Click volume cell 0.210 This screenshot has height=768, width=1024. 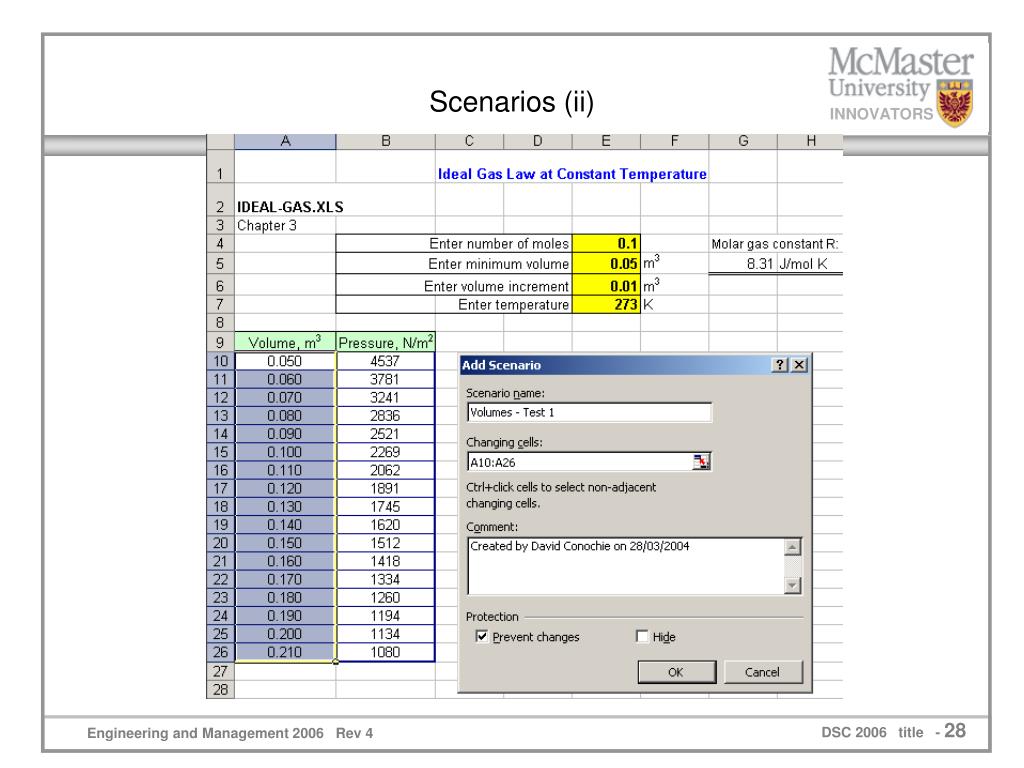285,652
